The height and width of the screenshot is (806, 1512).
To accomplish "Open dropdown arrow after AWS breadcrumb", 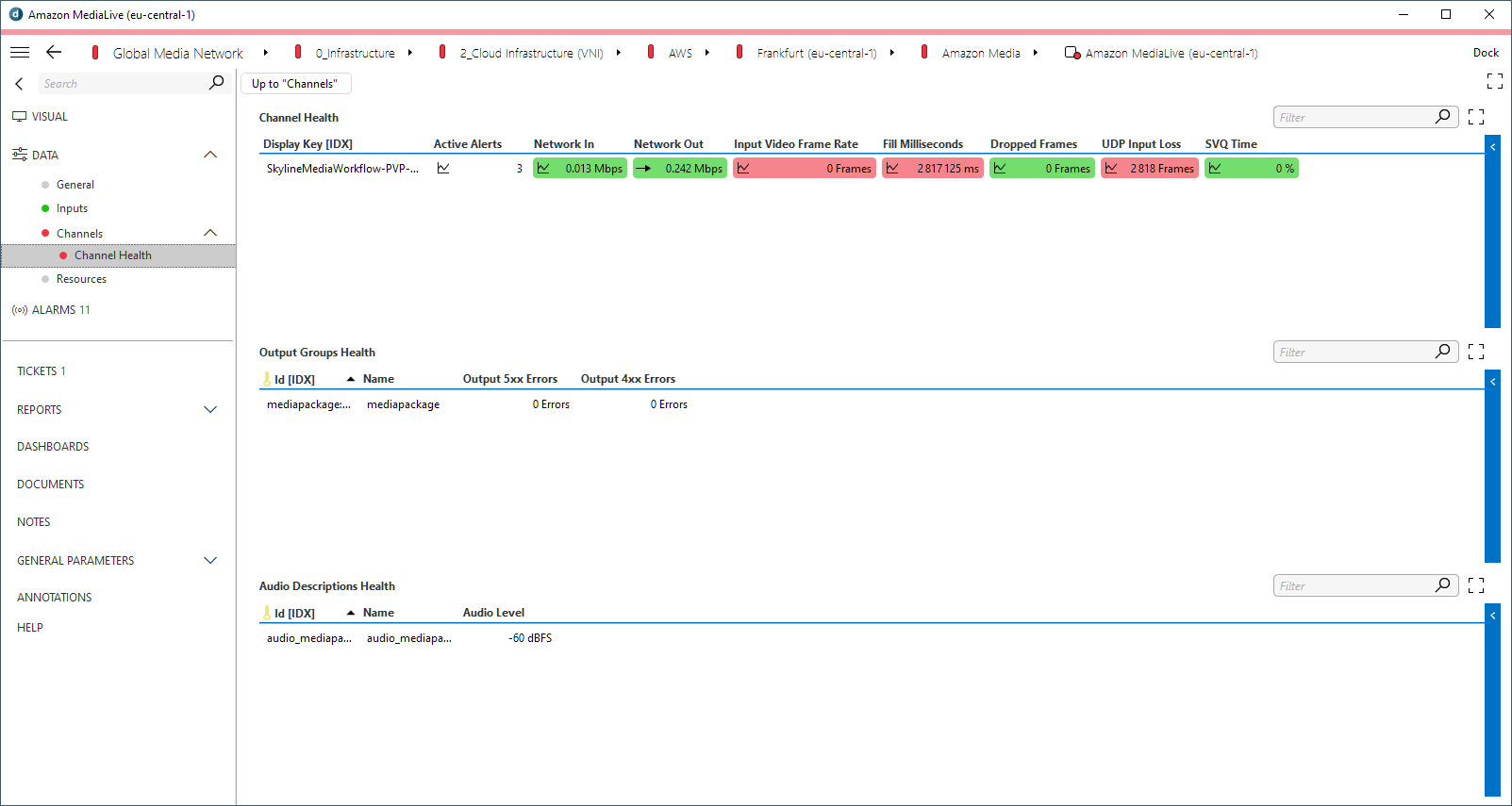I will (707, 53).
